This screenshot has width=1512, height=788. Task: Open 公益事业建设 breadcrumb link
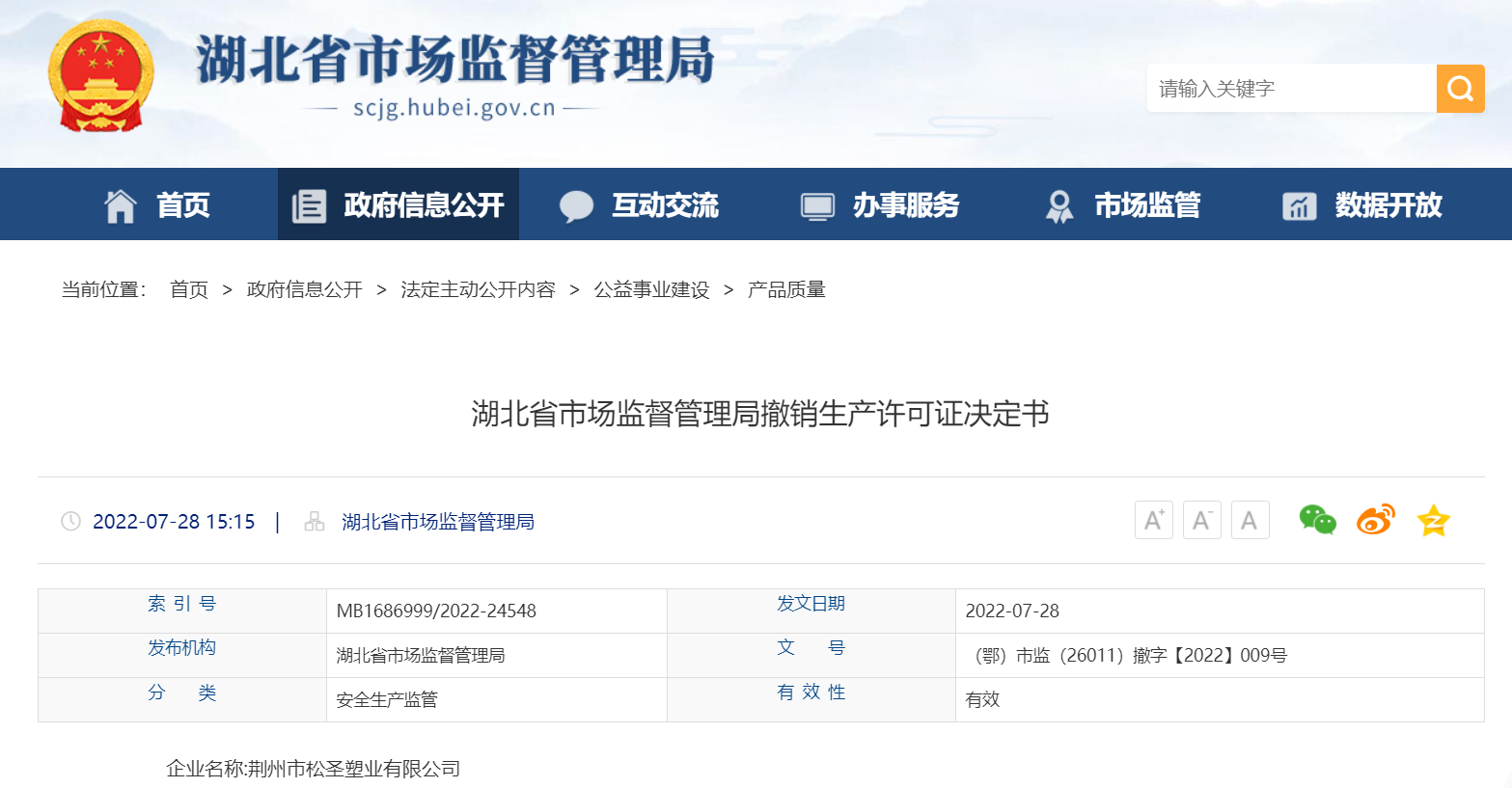(651, 290)
